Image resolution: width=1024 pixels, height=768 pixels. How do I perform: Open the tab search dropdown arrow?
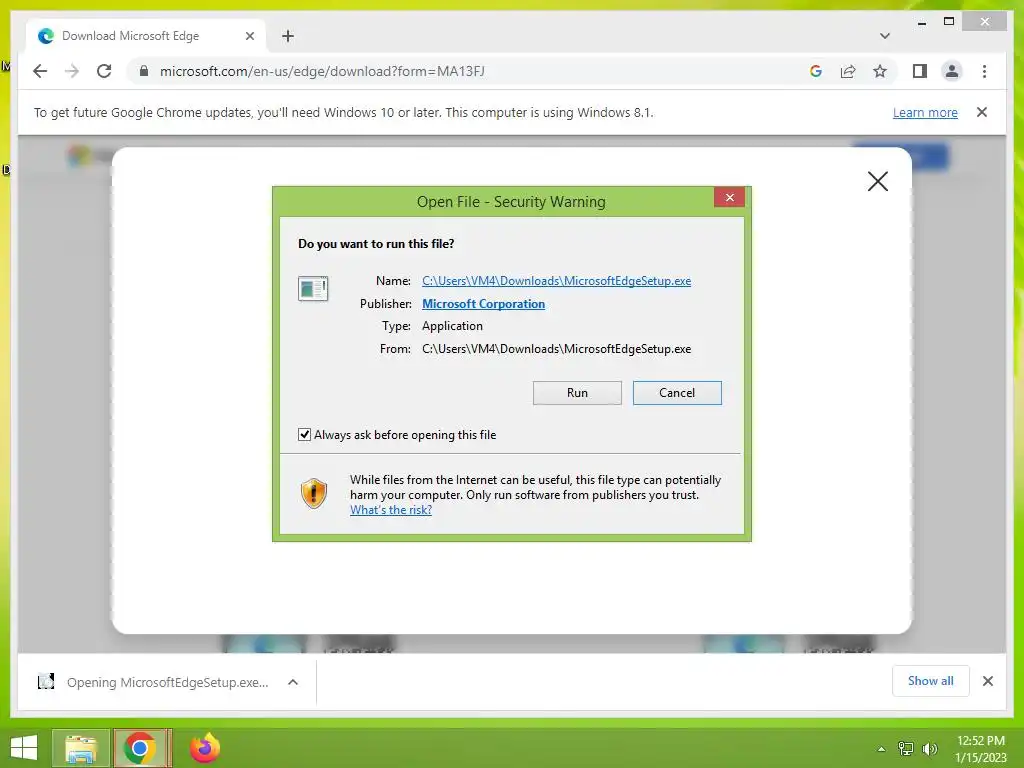pos(884,36)
